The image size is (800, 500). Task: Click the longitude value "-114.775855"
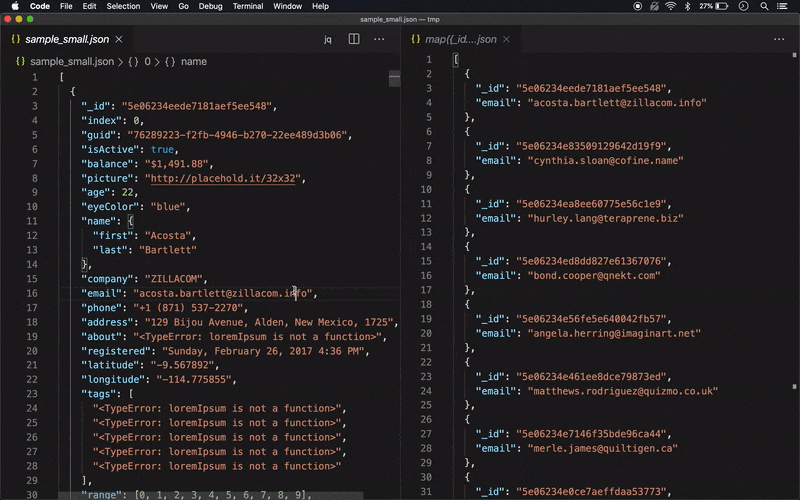pyautogui.click(x=194, y=380)
